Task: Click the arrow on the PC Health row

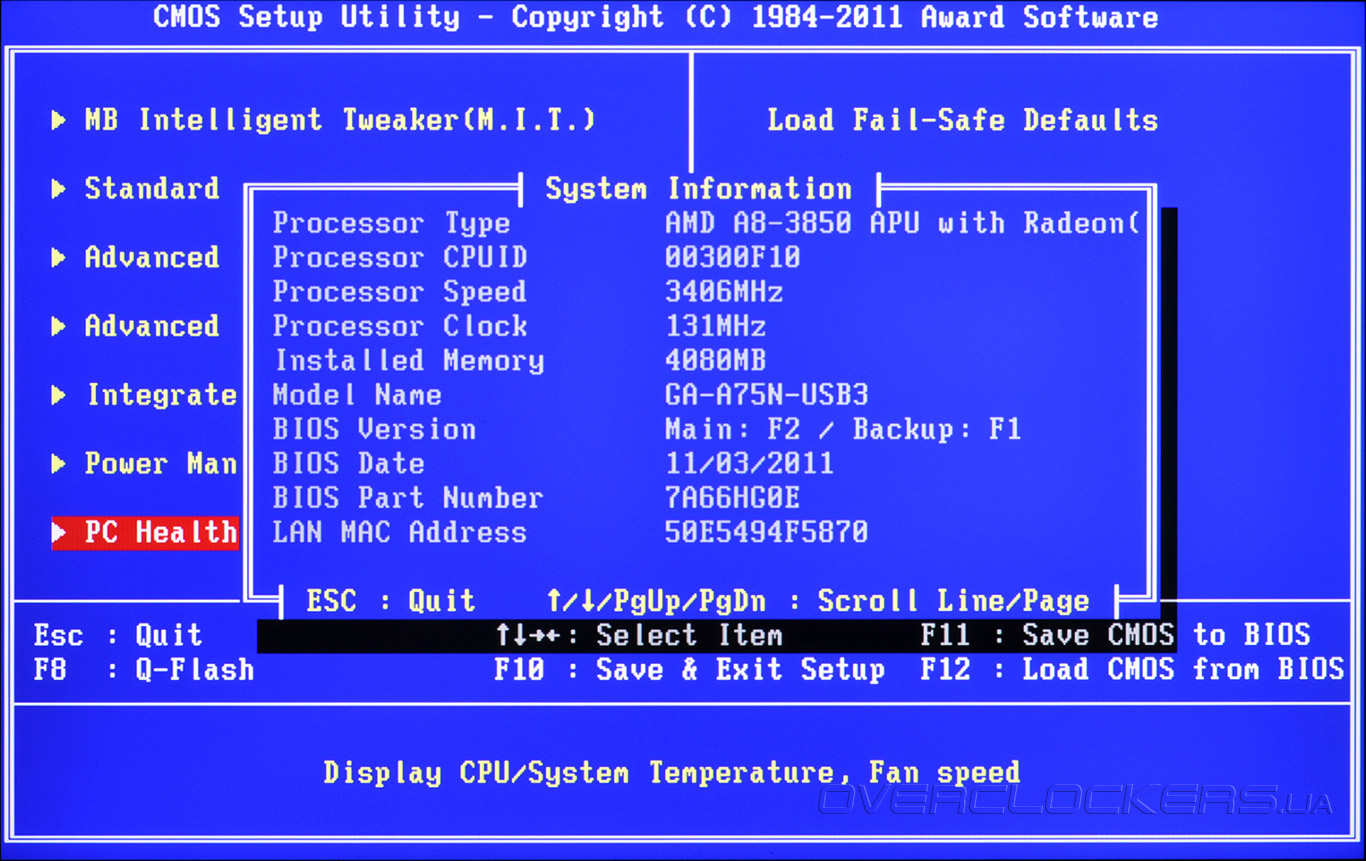Action: click(x=59, y=533)
